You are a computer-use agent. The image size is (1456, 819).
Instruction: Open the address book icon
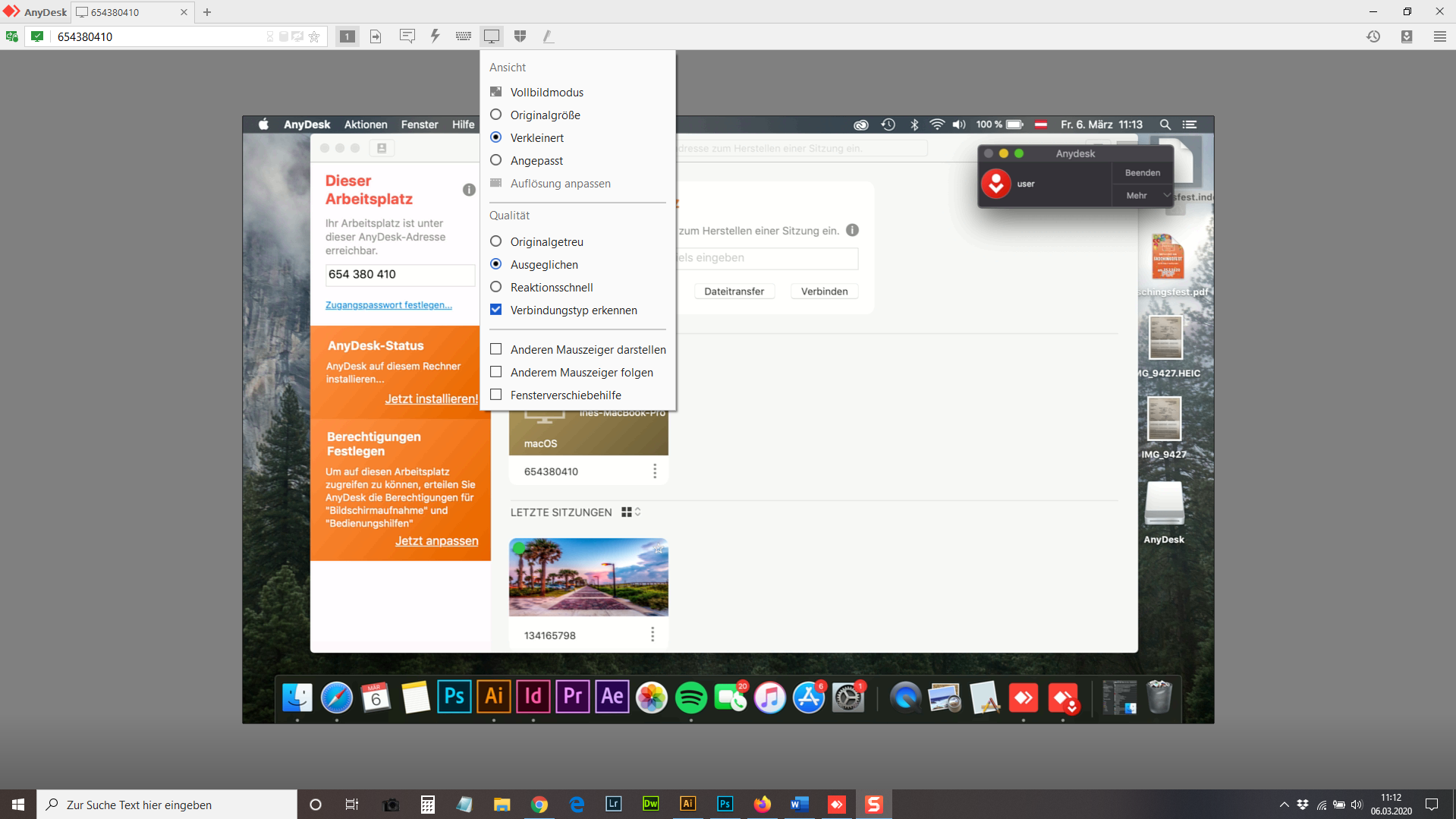coord(1407,36)
